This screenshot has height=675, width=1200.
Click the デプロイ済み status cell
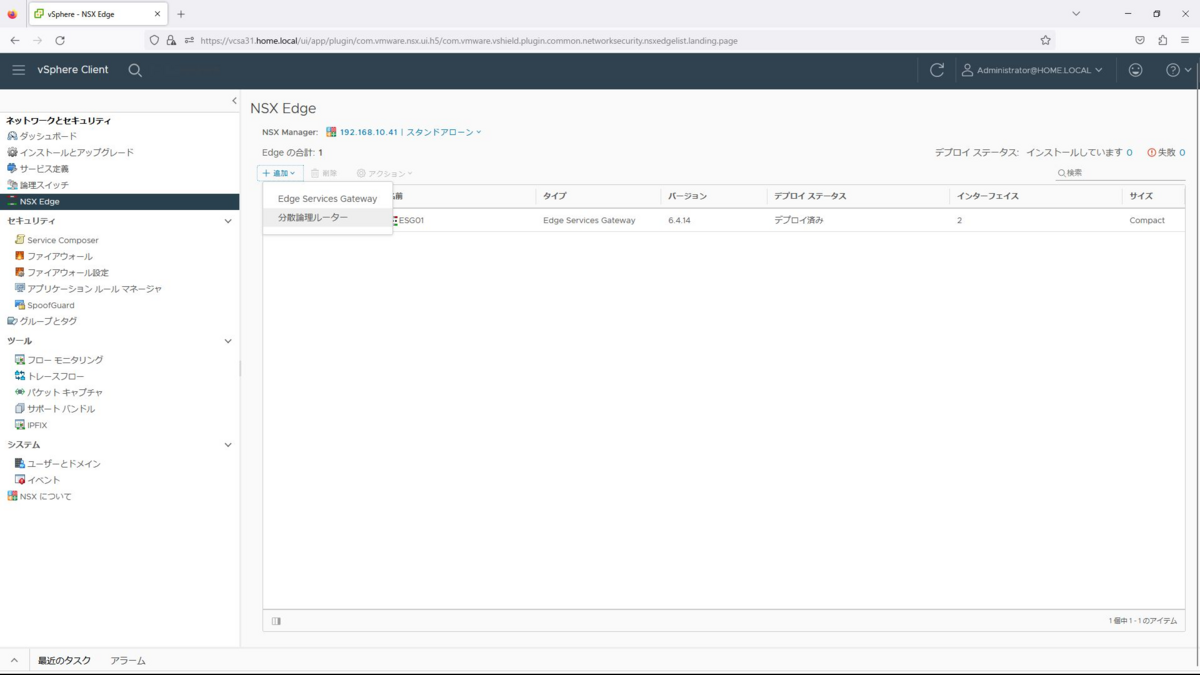[x=799, y=220]
